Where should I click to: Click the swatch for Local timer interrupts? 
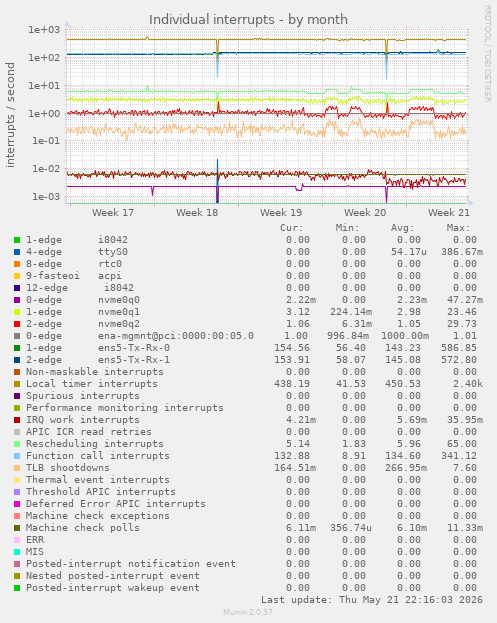(17, 384)
